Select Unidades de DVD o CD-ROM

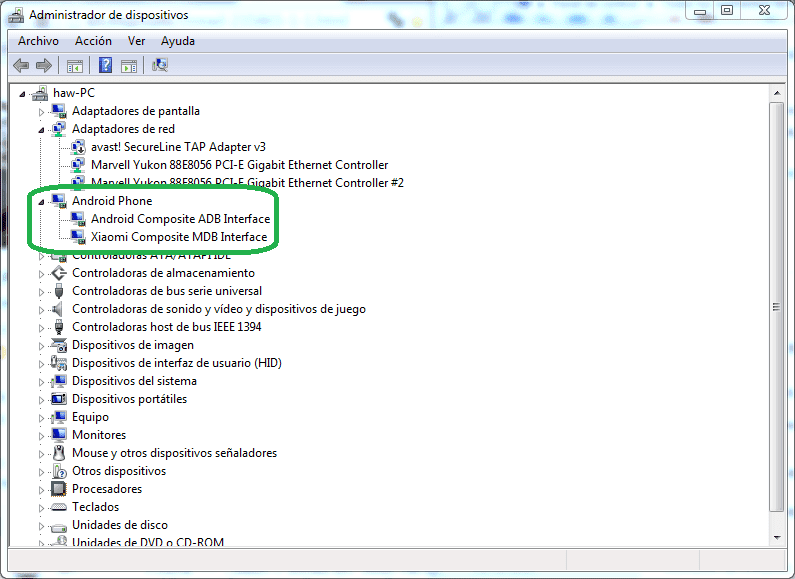click(x=148, y=541)
